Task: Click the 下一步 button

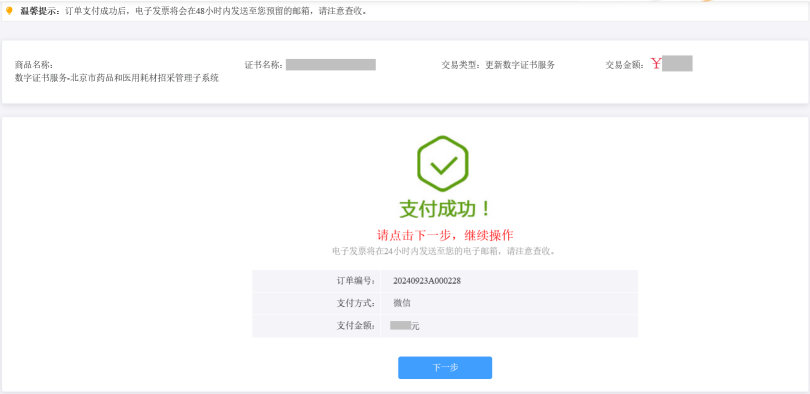Action: coord(445,368)
